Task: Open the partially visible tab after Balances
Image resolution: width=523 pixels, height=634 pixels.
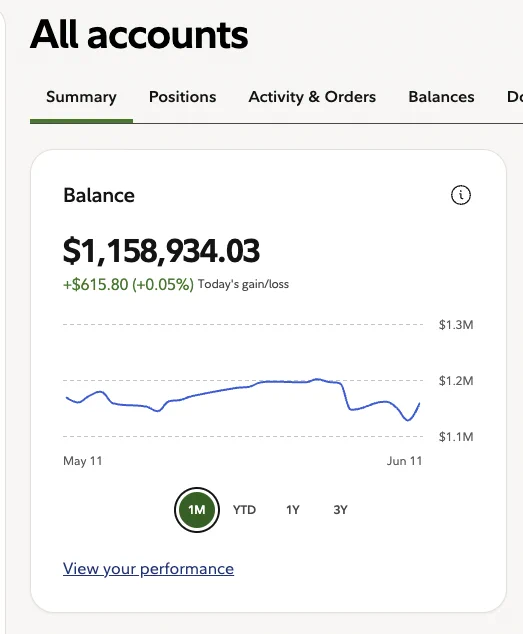Action: [x=515, y=97]
